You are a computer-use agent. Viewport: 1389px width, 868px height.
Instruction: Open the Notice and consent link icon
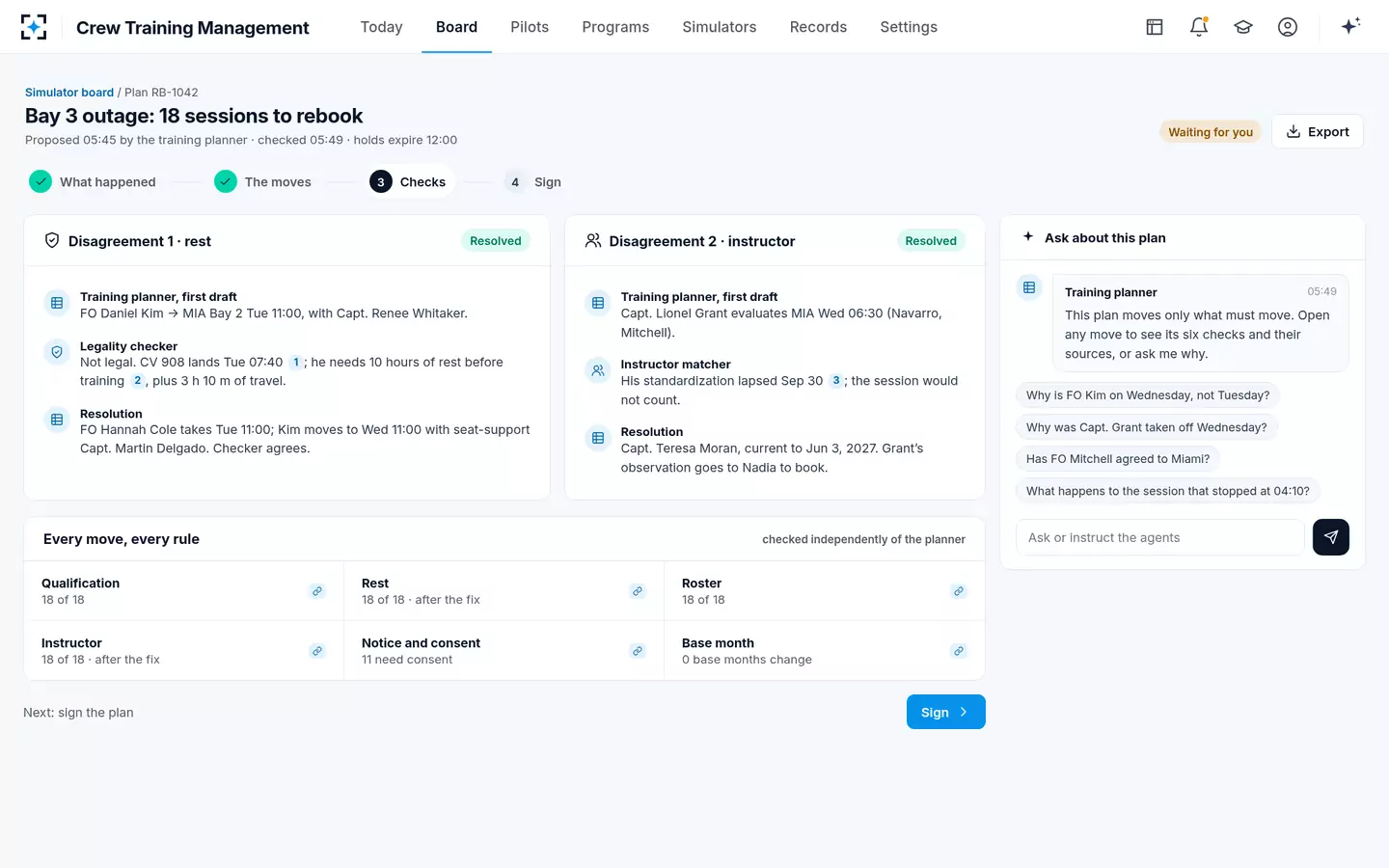[638, 651]
